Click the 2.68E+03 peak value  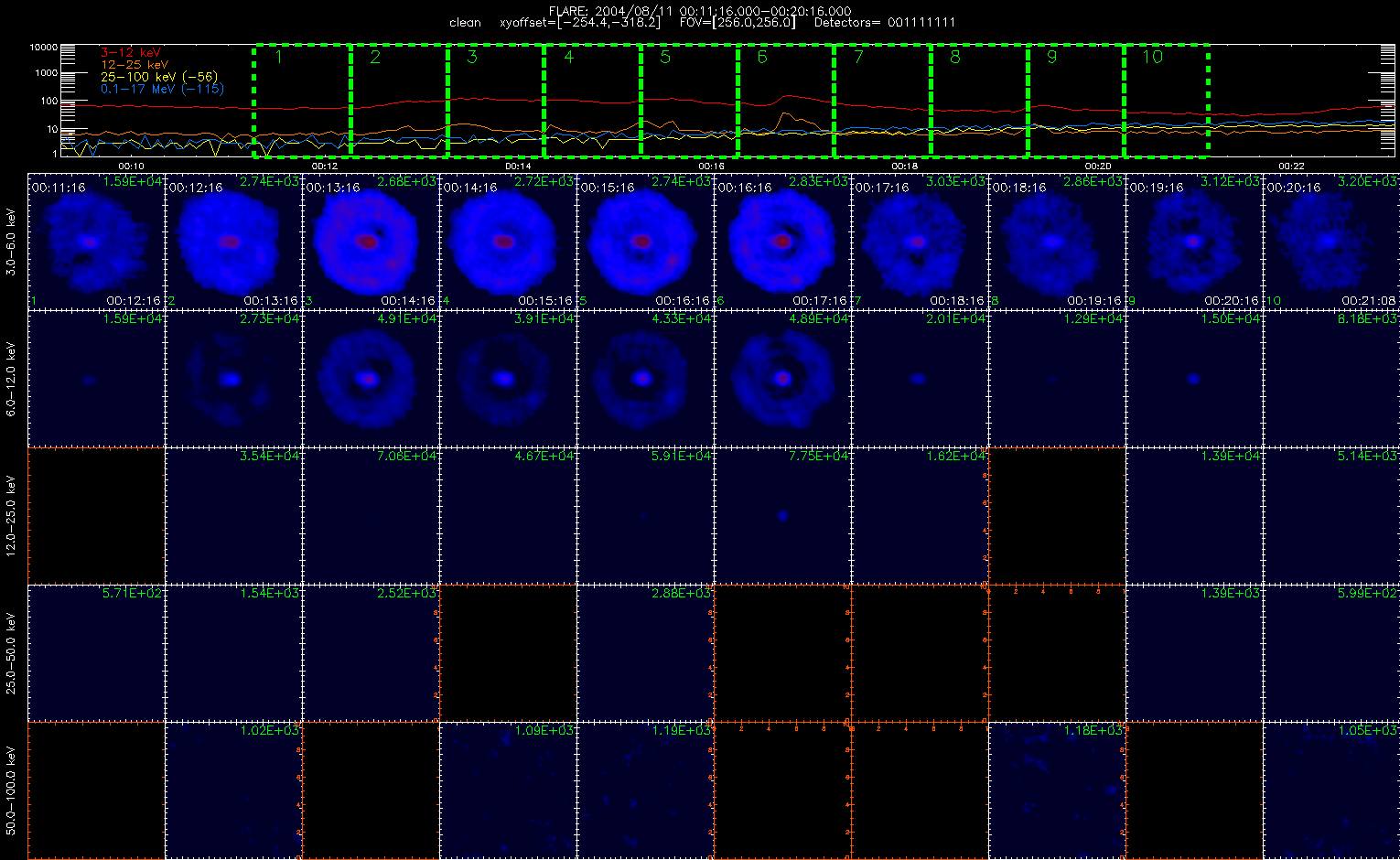[x=406, y=181]
